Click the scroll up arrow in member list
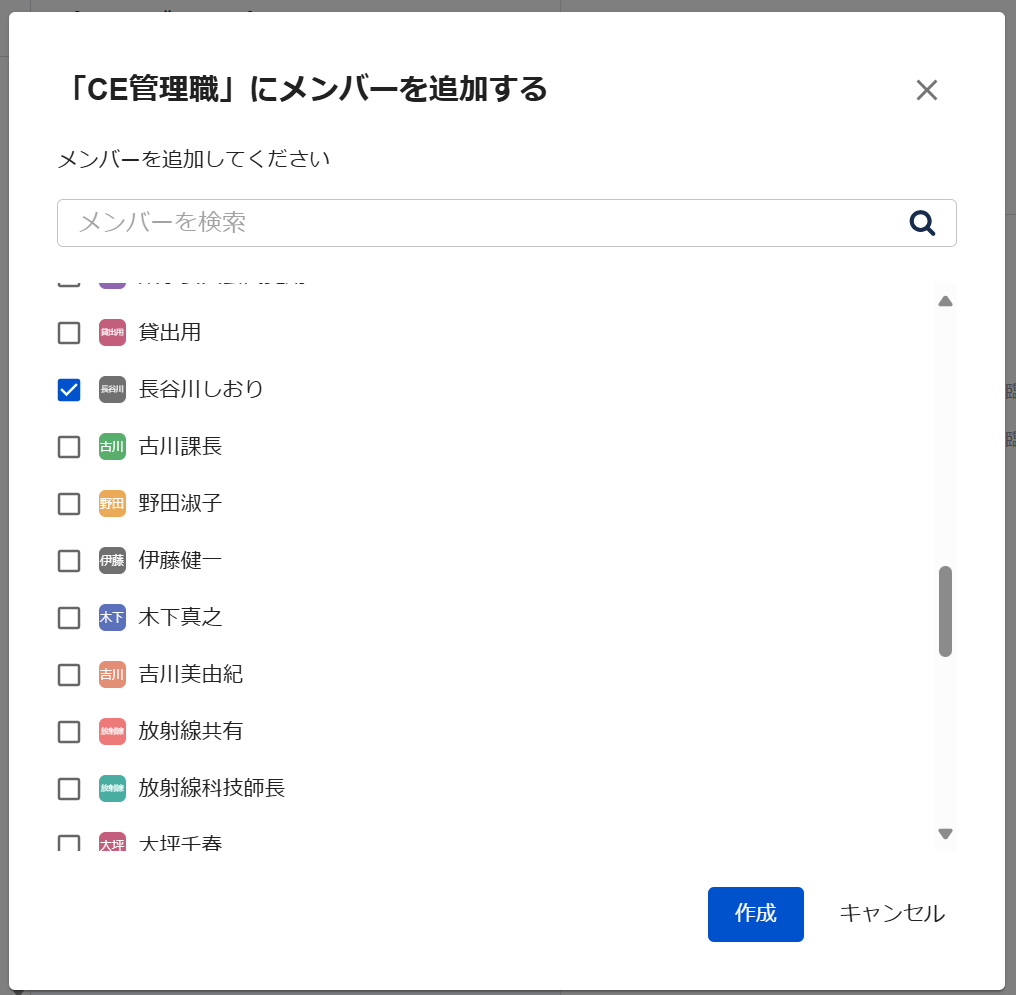 point(945,301)
